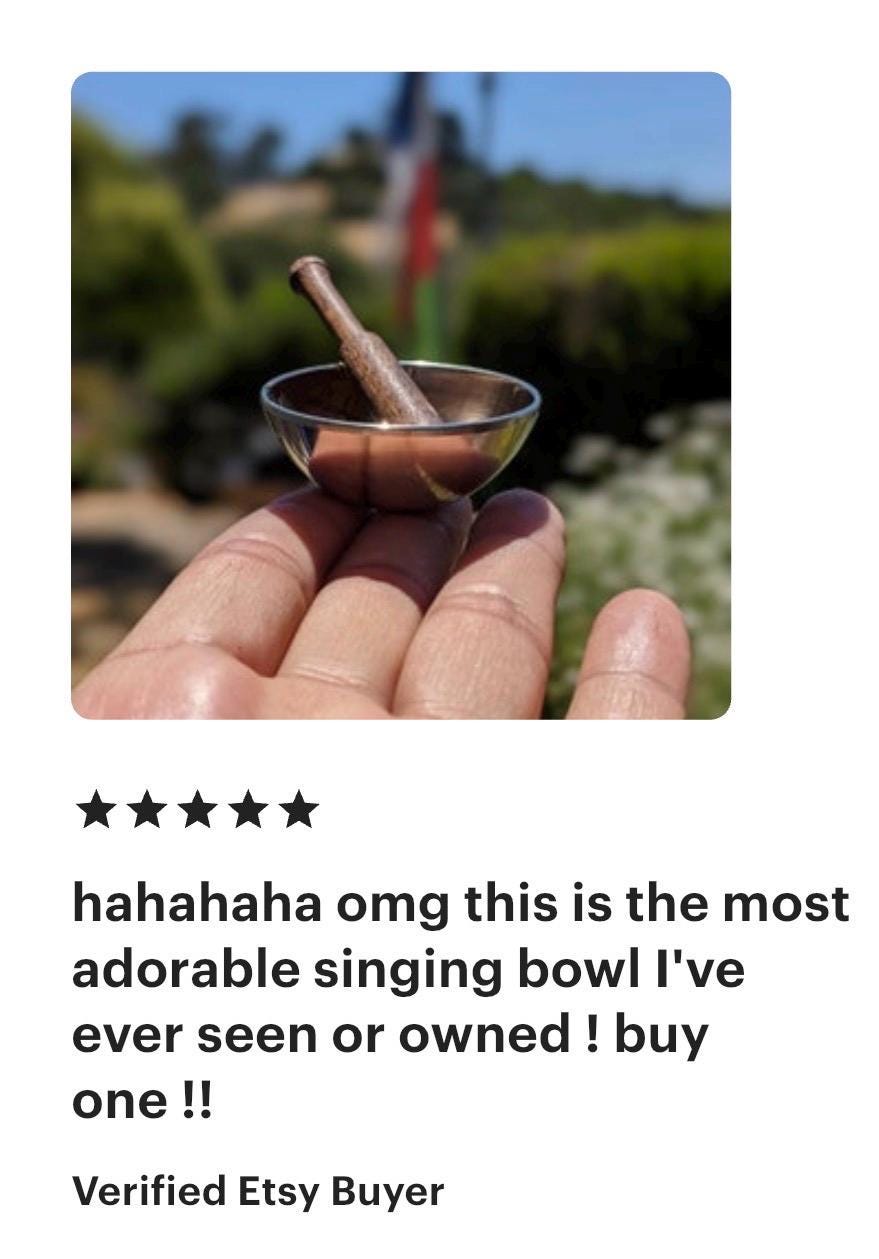This screenshot has height=1259, width=879.
Task: Click the second rating star
Action: pos(146,810)
